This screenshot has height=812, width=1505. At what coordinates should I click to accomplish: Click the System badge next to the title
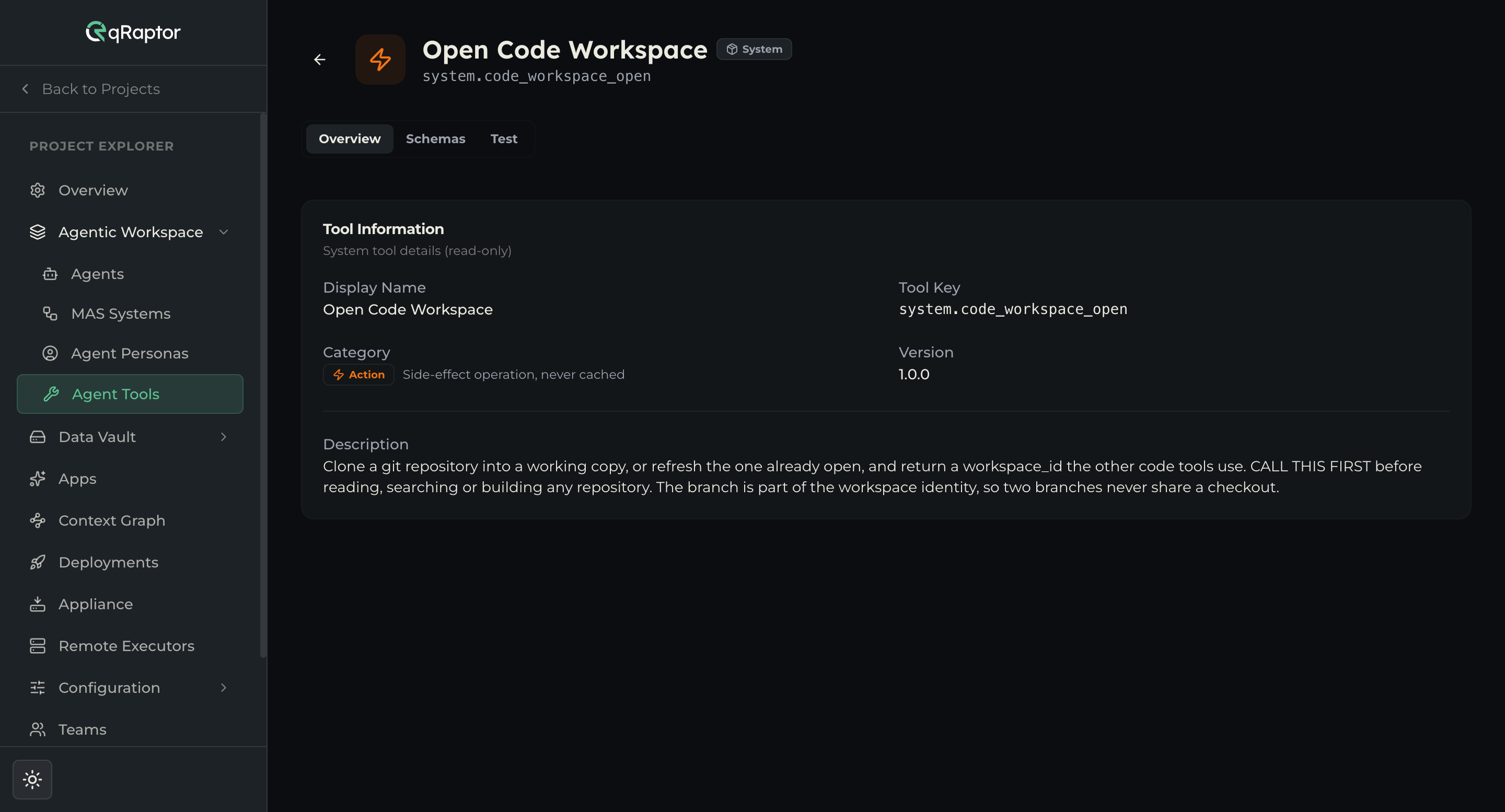pyautogui.click(x=754, y=49)
